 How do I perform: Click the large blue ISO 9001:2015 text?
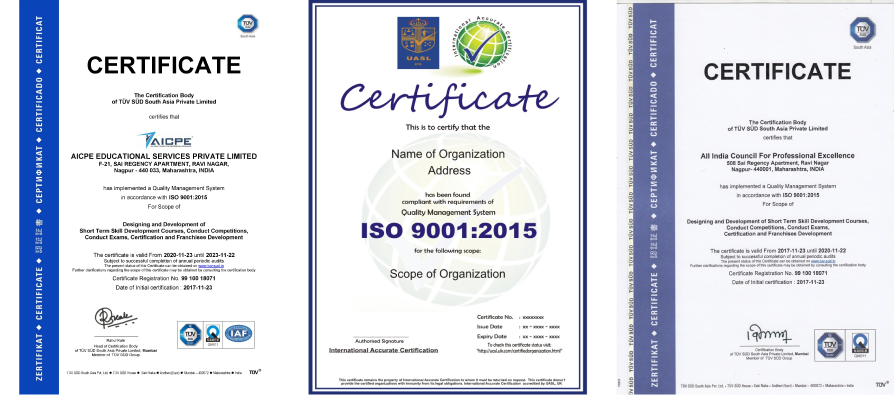click(x=448, y=231)
